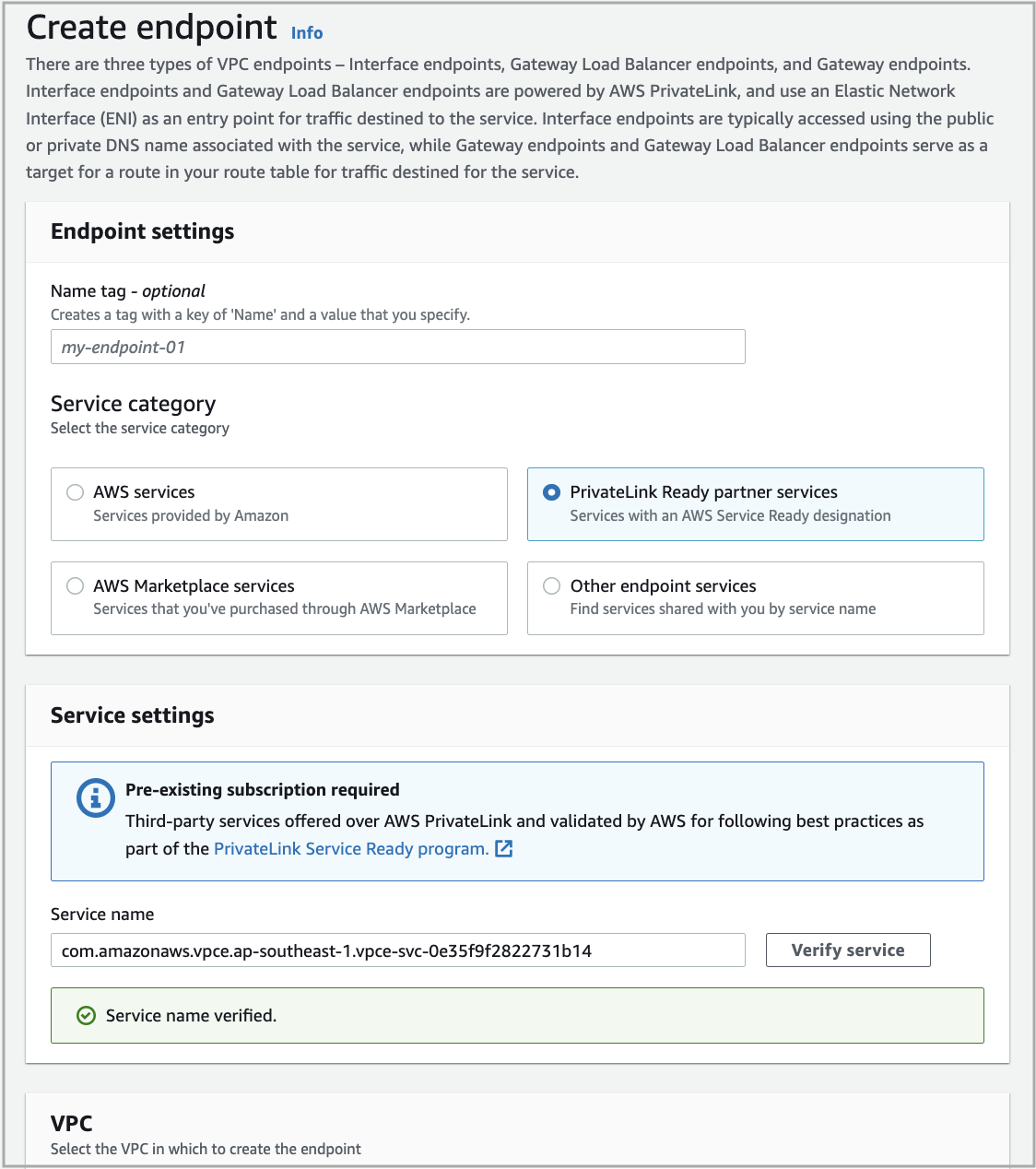Click inside the Name tag input field
The image size is (1036, 1169).
(x=397, y=347)
